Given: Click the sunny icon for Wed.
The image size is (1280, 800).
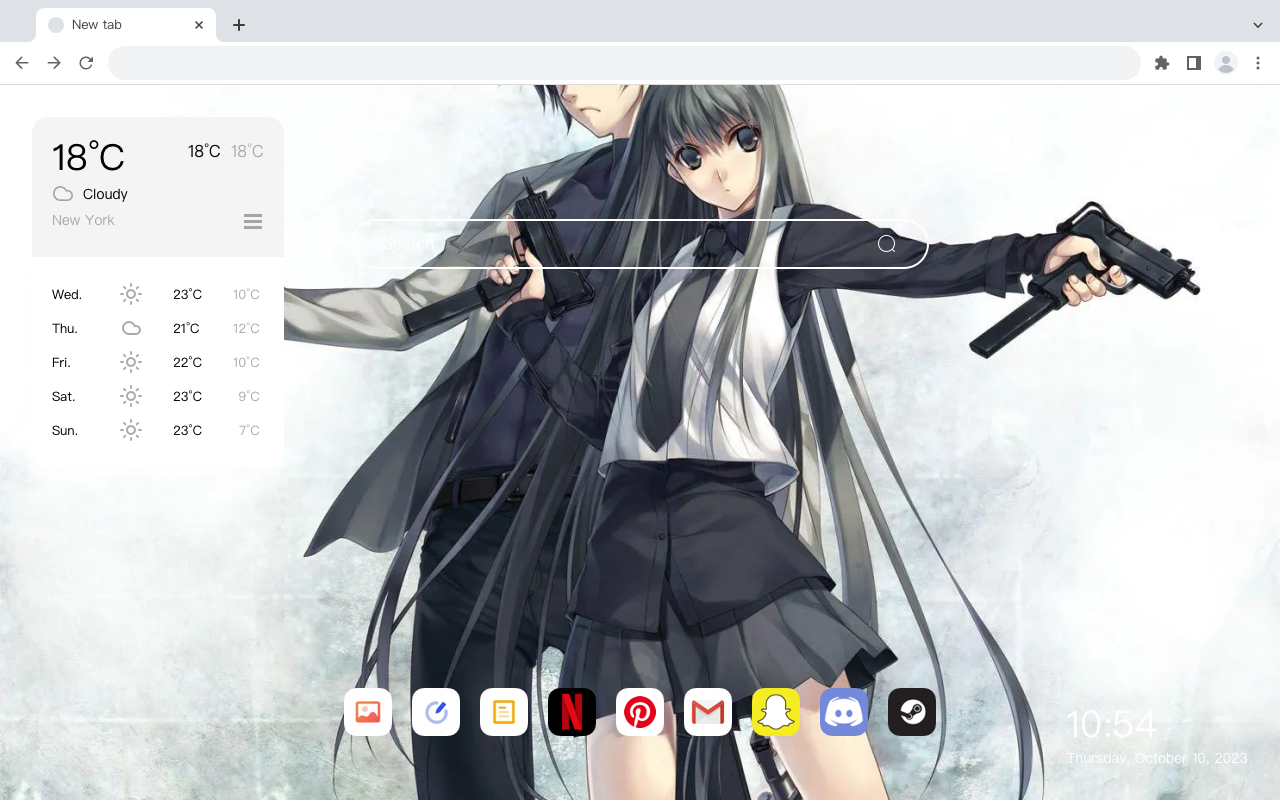Looking at the screenshot, I should (131, 294).
